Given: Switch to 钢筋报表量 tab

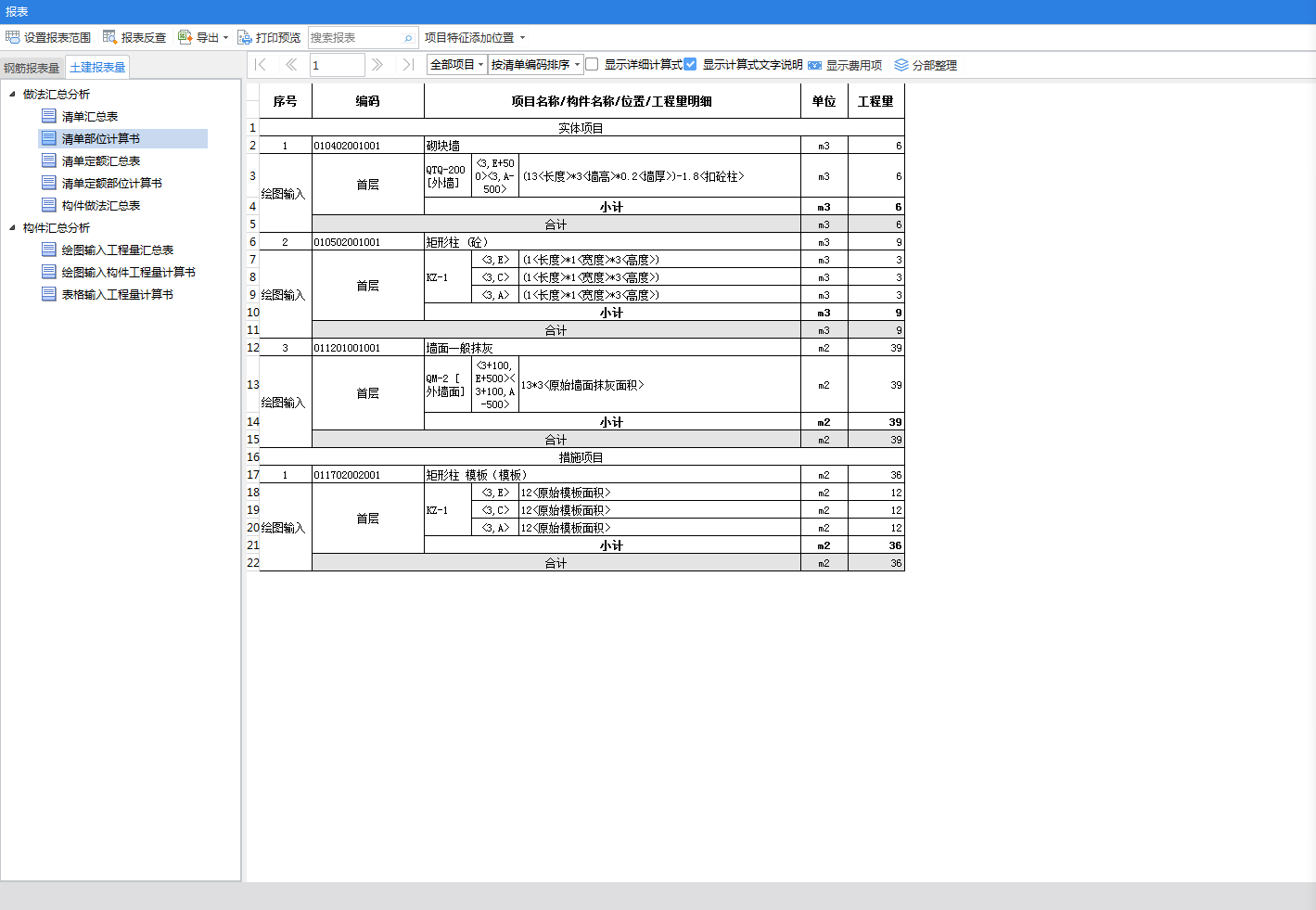Looking at the screenshot, I should pos(32,68).
